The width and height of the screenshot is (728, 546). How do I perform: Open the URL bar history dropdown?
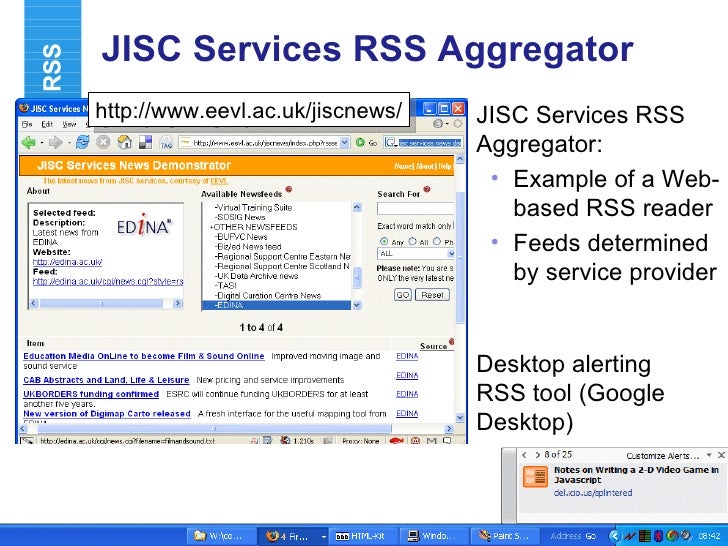coord(344,143)
